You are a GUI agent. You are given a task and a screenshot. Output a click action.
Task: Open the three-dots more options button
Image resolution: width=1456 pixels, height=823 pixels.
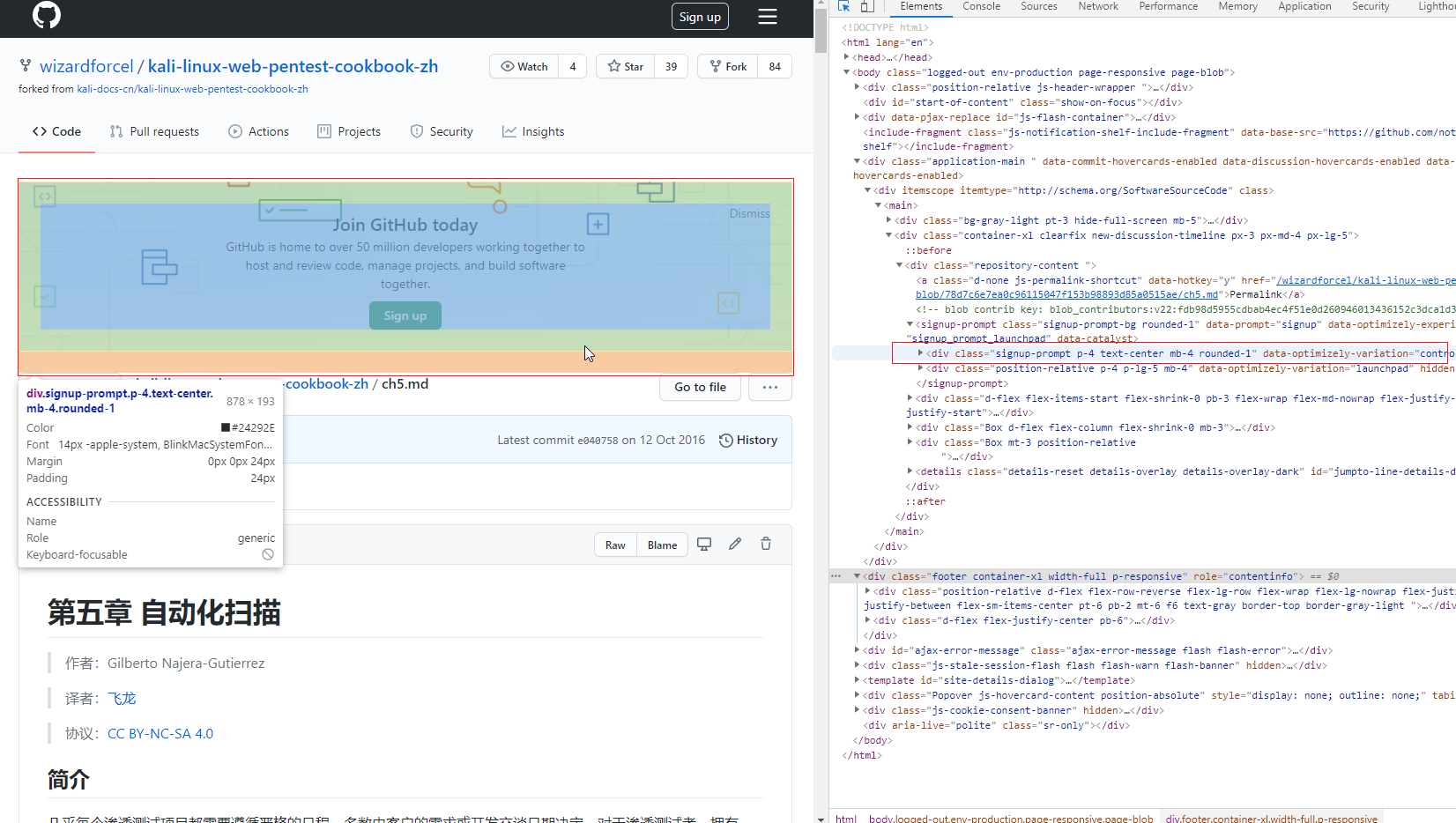coord(770,387)
